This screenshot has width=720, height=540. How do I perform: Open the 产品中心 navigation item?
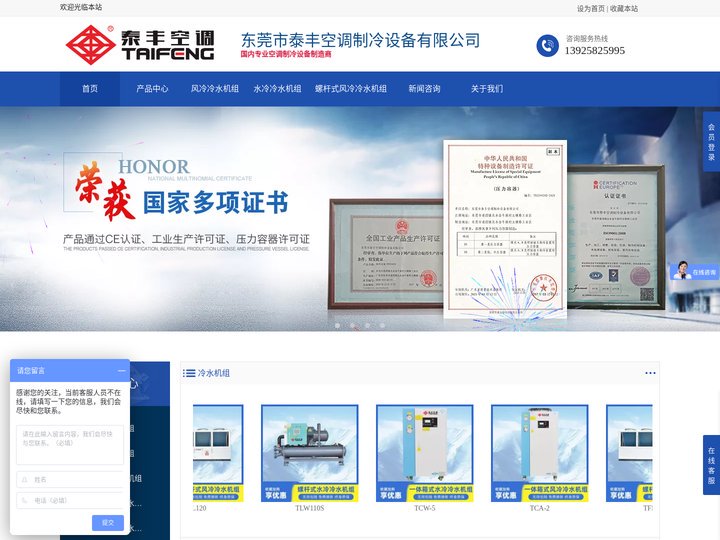[152, 89]
